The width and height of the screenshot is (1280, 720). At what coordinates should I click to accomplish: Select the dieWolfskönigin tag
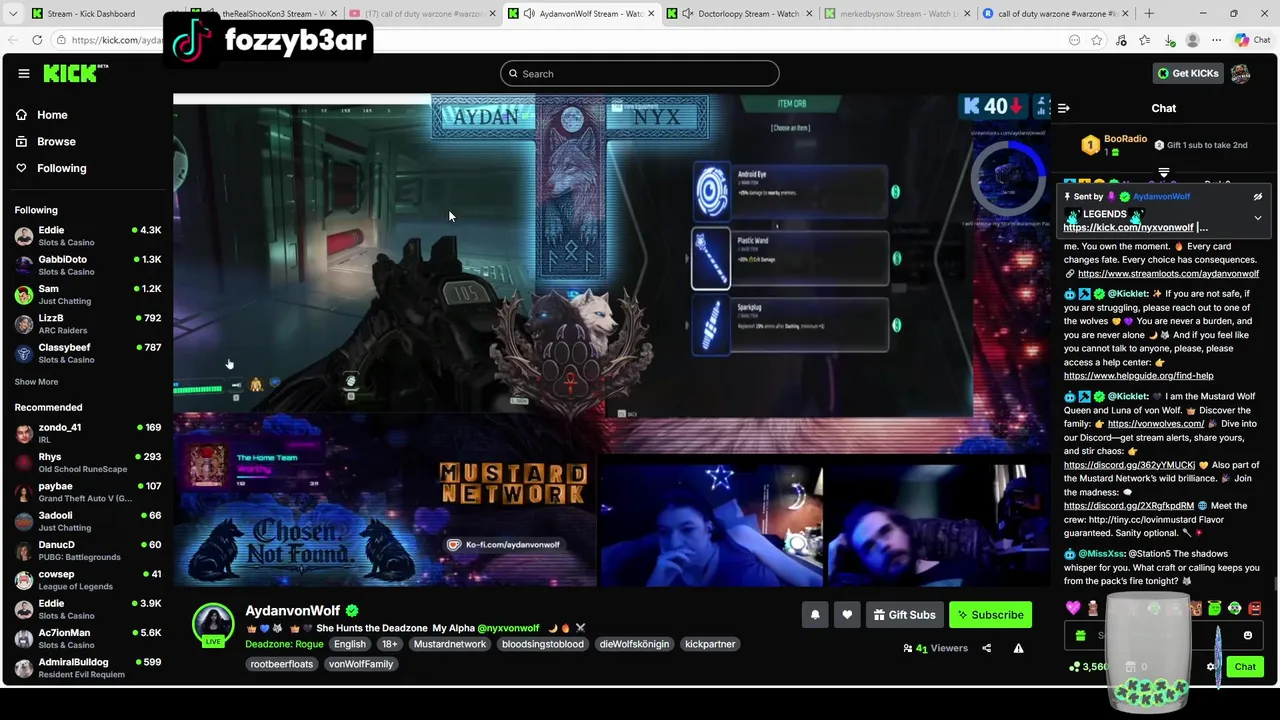[x=634, y=644]
